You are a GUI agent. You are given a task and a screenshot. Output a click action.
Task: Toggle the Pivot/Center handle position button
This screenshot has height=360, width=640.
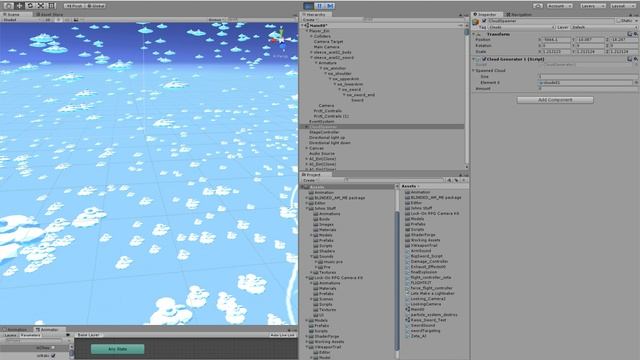[x=73, y=6]
